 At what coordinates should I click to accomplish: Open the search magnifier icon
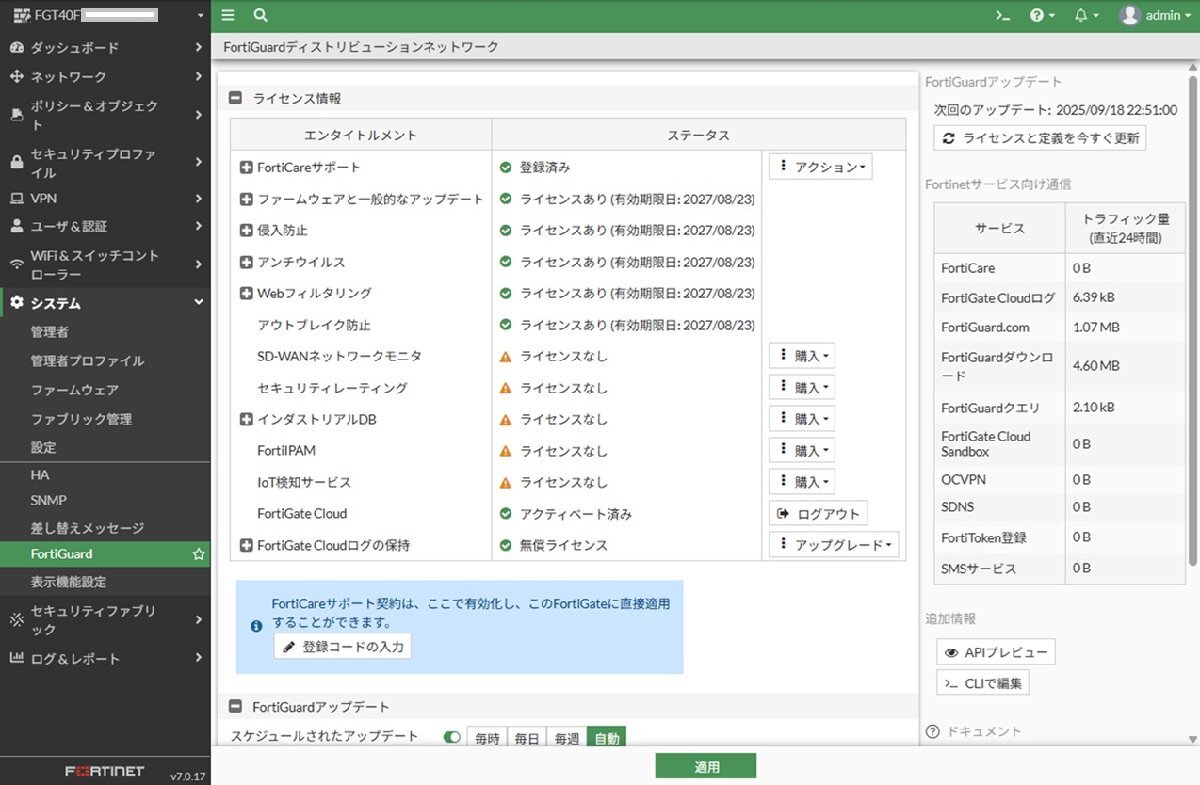260,15
